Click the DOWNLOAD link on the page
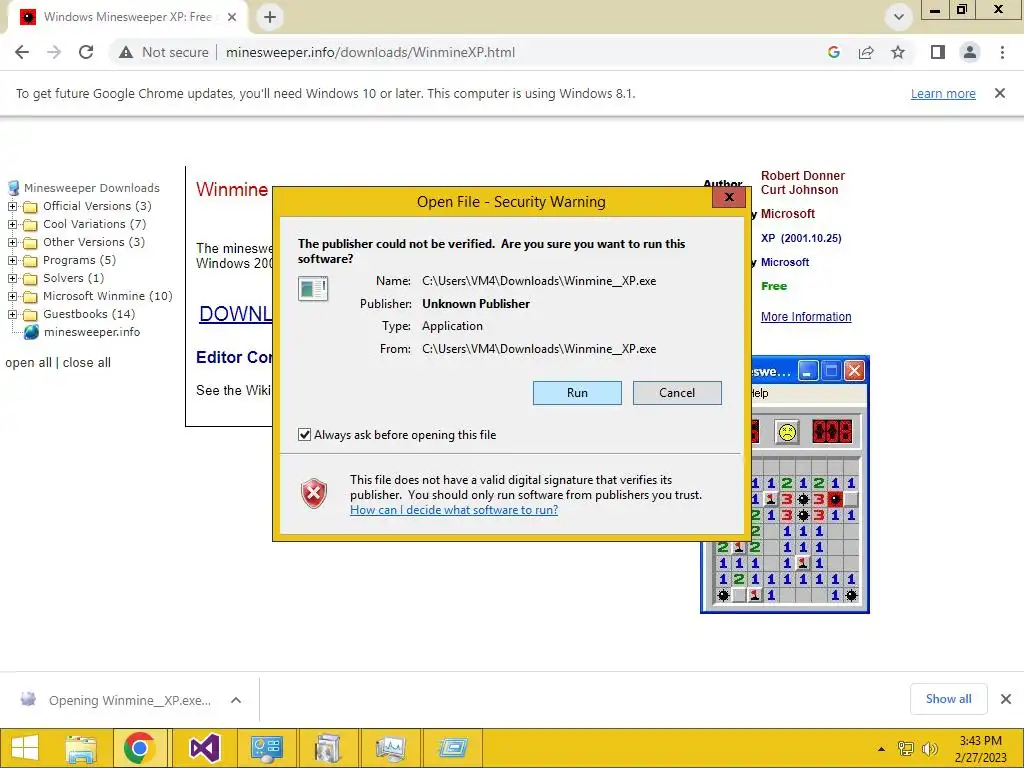The height and width of the screenshot is (768, 1024). pyautogui.click(x=235, y=313)
